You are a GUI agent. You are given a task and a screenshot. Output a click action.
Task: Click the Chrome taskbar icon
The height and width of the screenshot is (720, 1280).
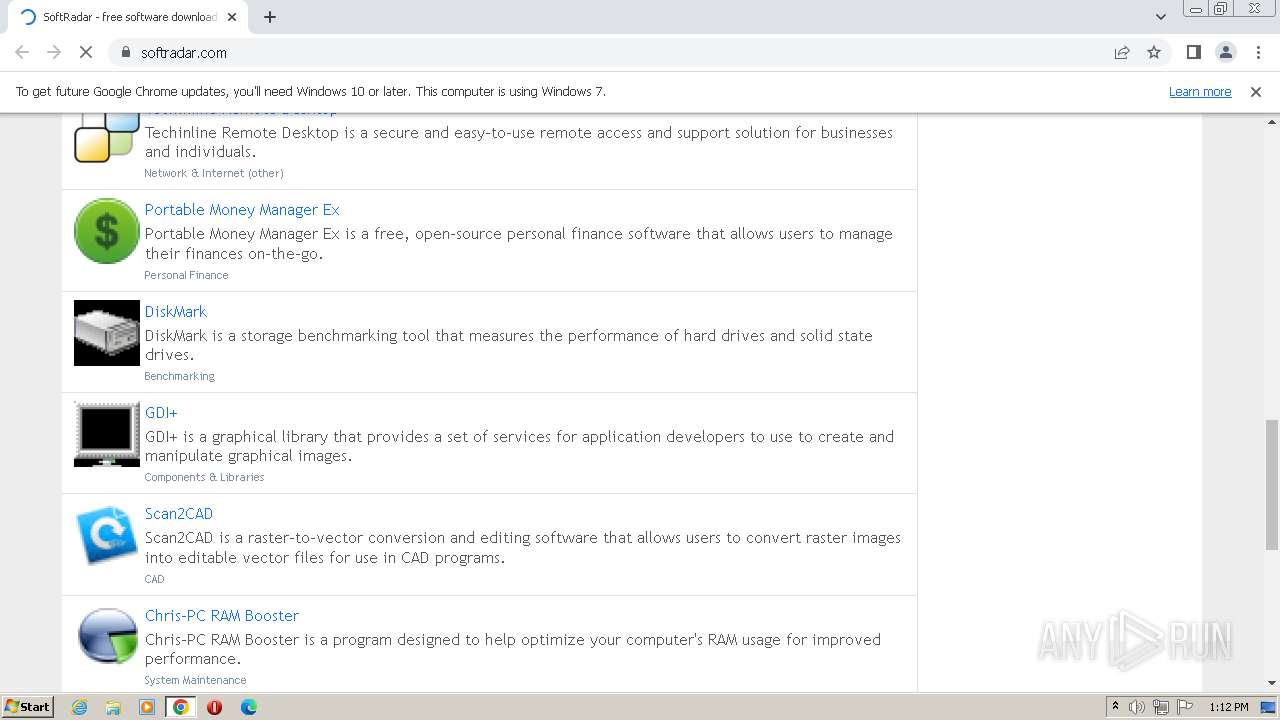click(x=181, y=707)
